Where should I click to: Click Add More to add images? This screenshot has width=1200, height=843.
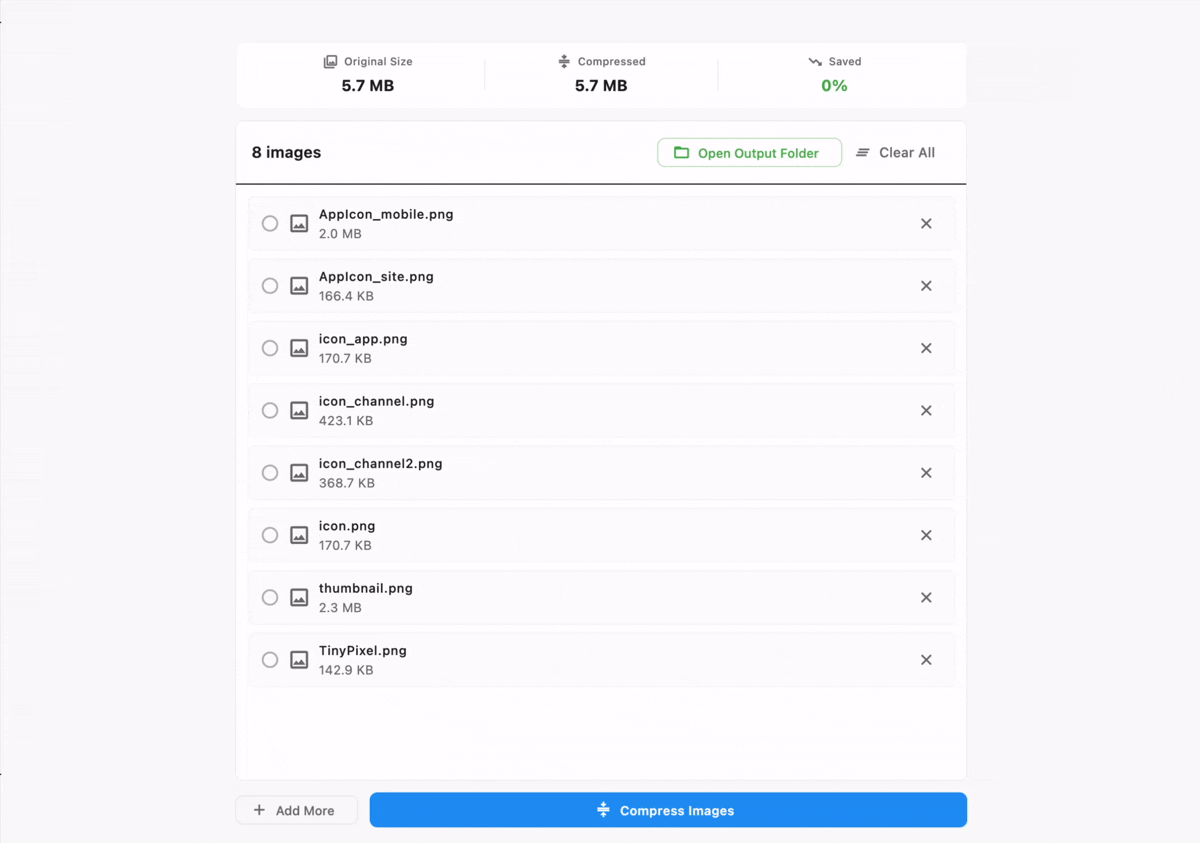click(x=296, y=810)
